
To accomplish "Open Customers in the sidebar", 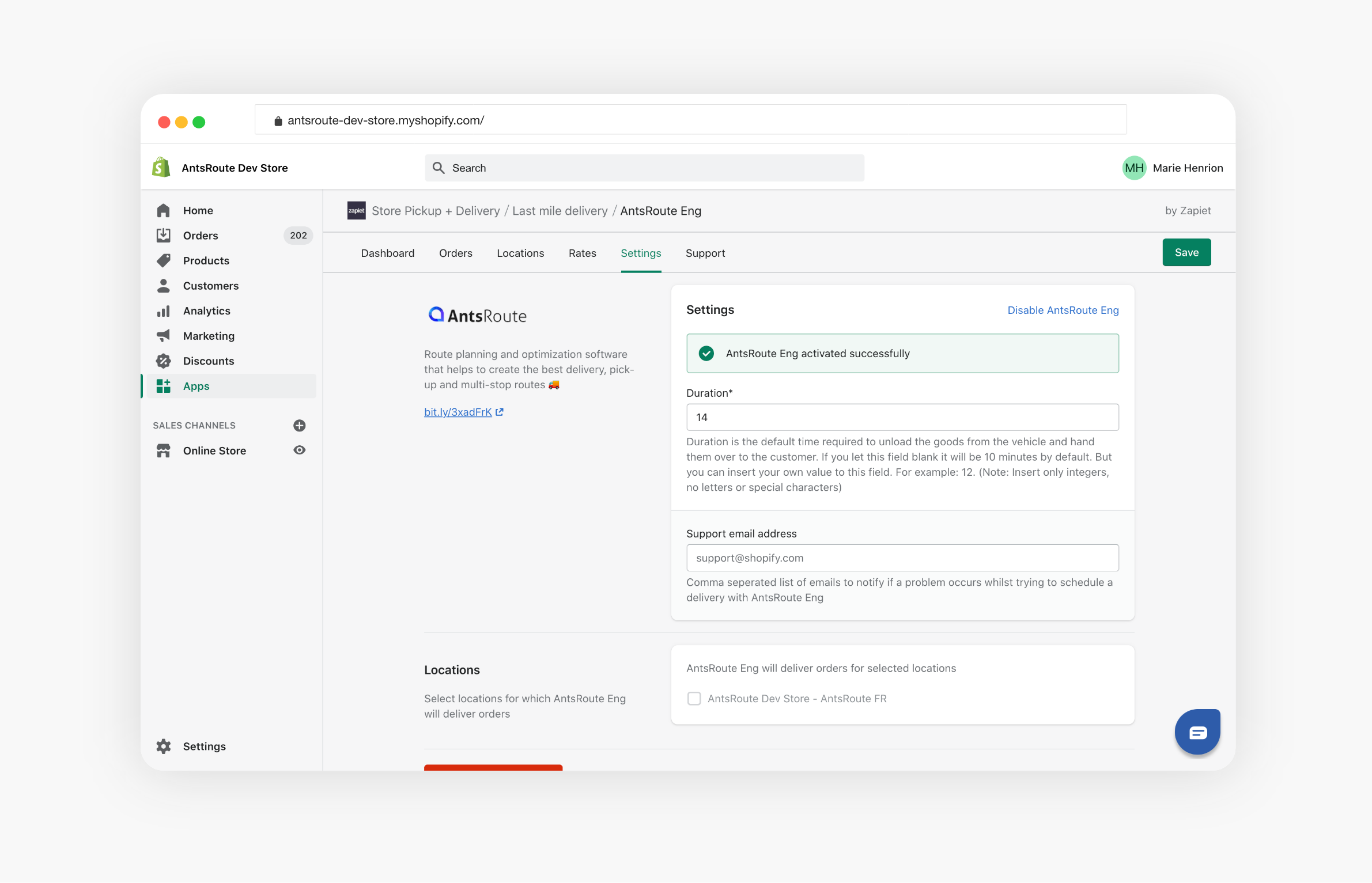I will click(x=210, y=286).
